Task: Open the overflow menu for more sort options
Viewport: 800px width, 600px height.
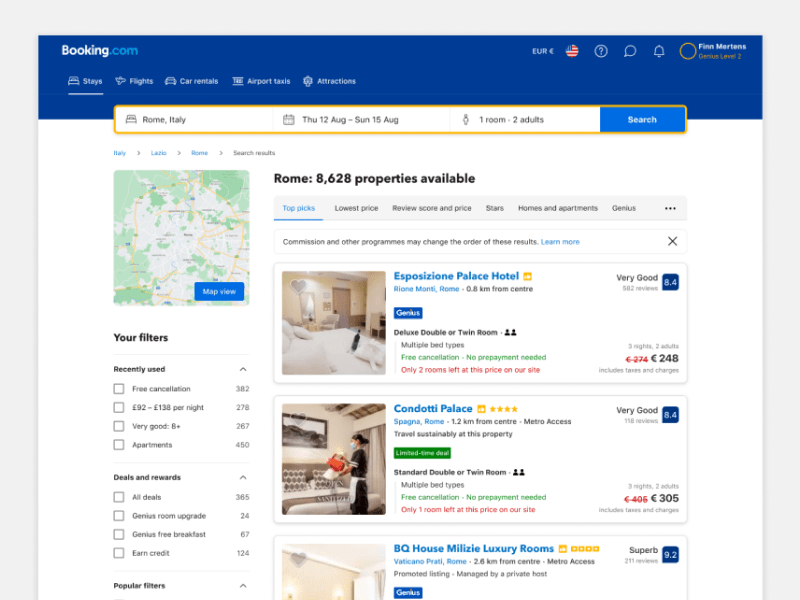Action: pyautogui.click(x=669, y=207)
